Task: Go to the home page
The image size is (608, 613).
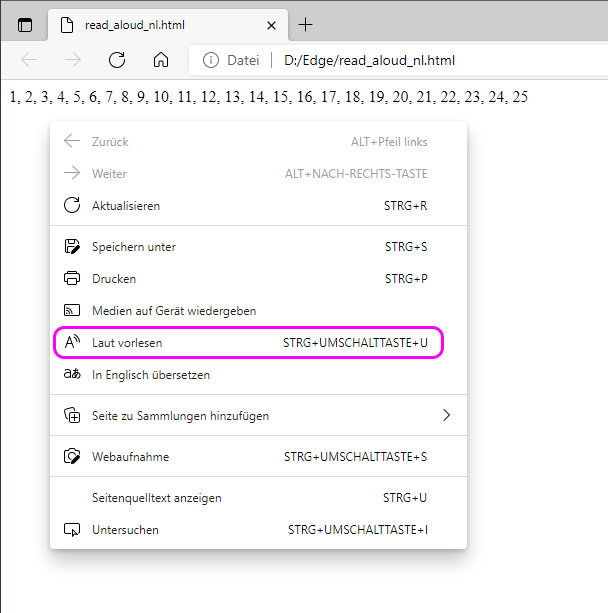Action: [161, 60]
